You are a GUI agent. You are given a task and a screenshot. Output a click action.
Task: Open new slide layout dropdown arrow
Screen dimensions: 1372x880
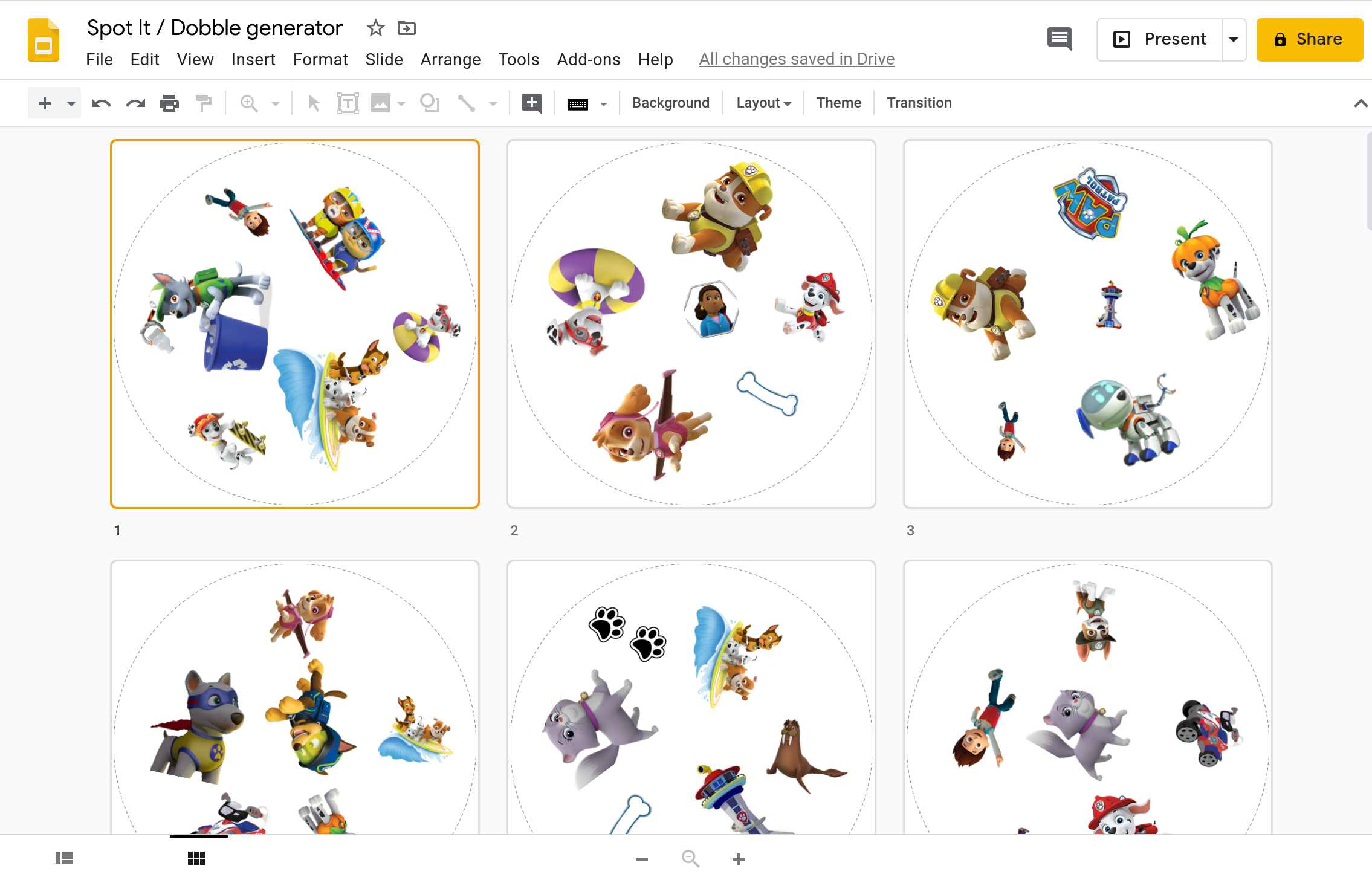[71, 103]
